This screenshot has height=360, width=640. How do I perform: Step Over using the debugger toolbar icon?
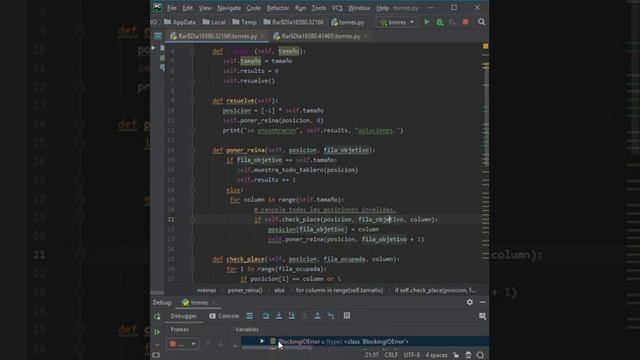pyautogui.click(x=266, y=316)
